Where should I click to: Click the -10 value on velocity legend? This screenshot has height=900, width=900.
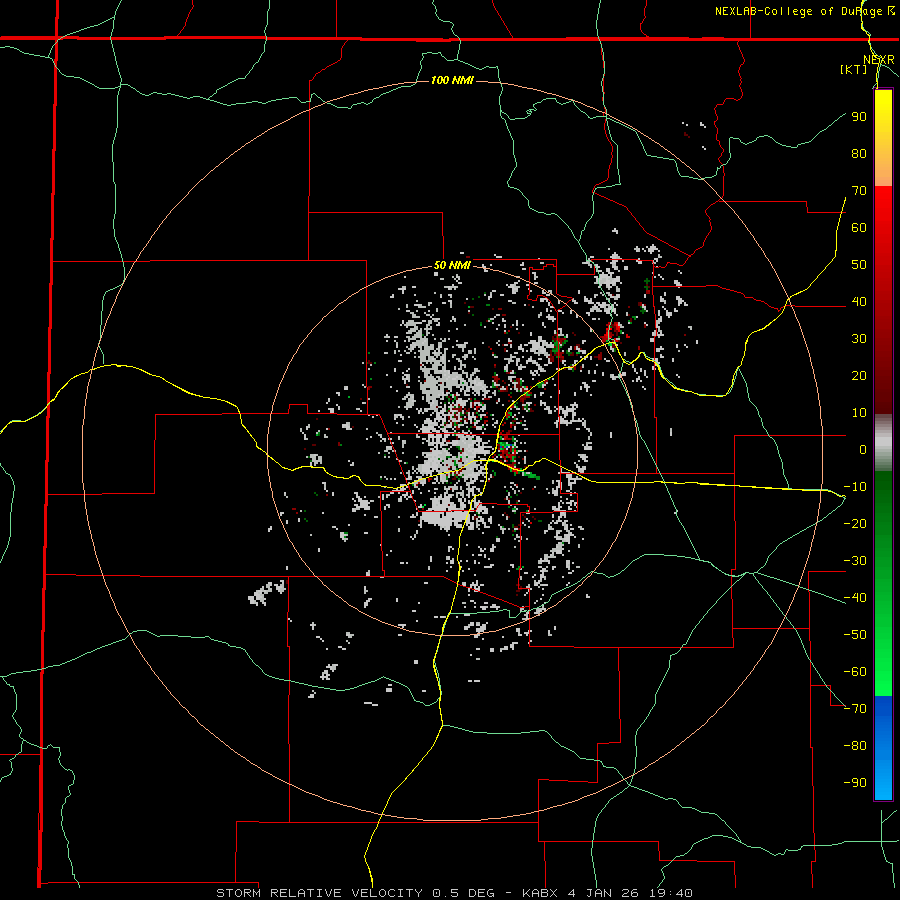855,487
